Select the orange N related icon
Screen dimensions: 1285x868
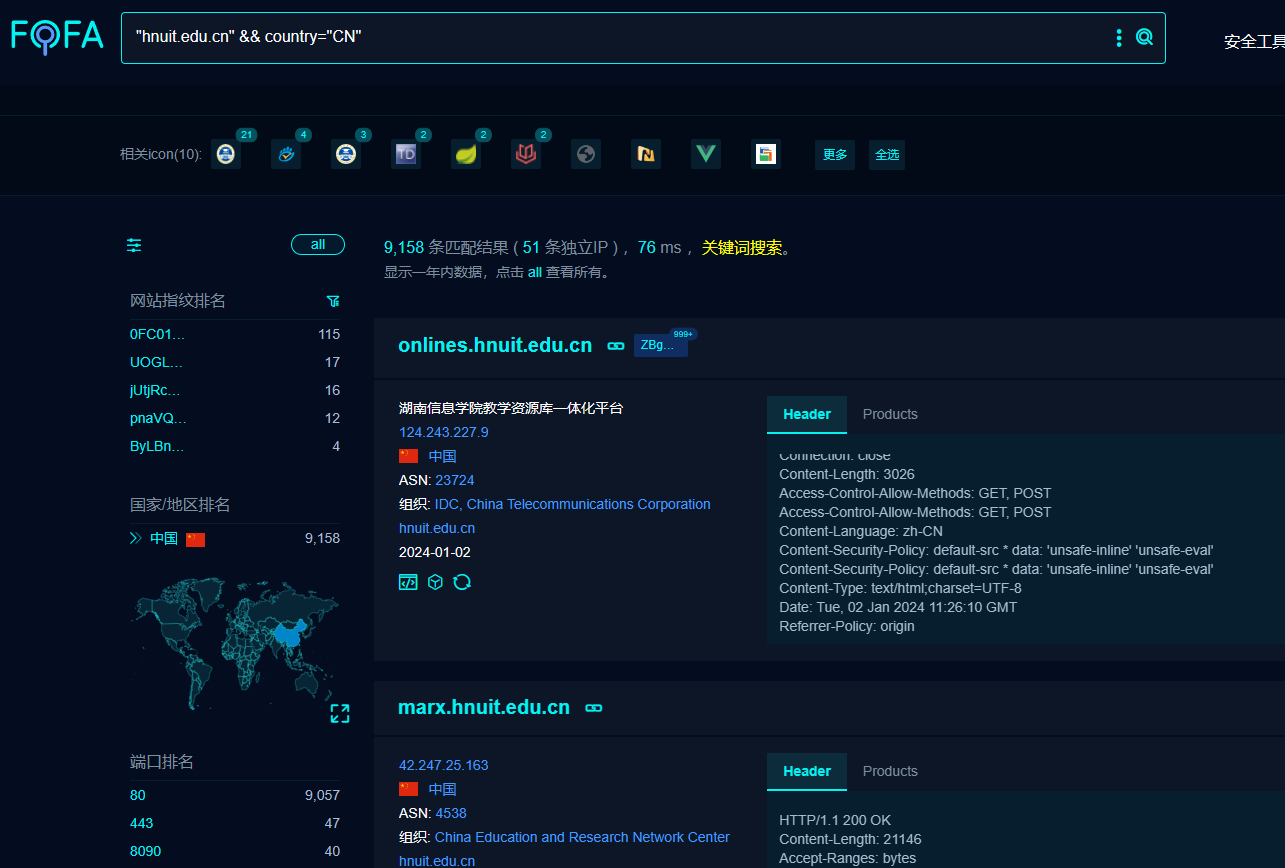click(x=646, y=154)
